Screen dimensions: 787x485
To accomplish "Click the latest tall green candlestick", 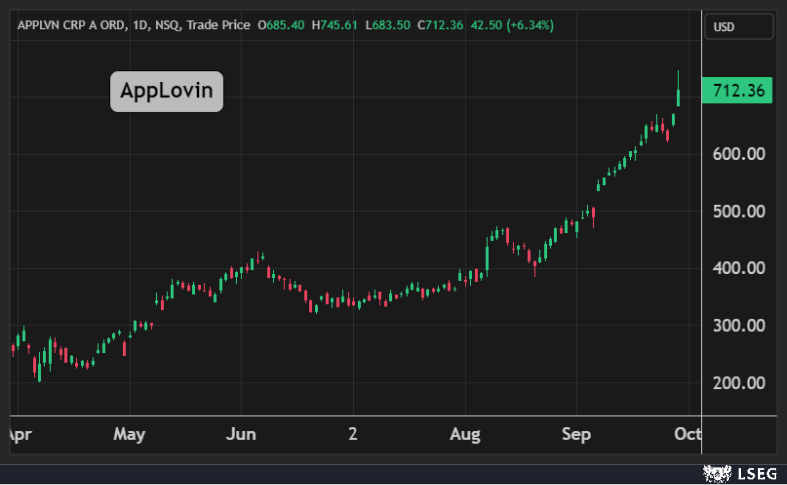I will click(x=679, y=95).
